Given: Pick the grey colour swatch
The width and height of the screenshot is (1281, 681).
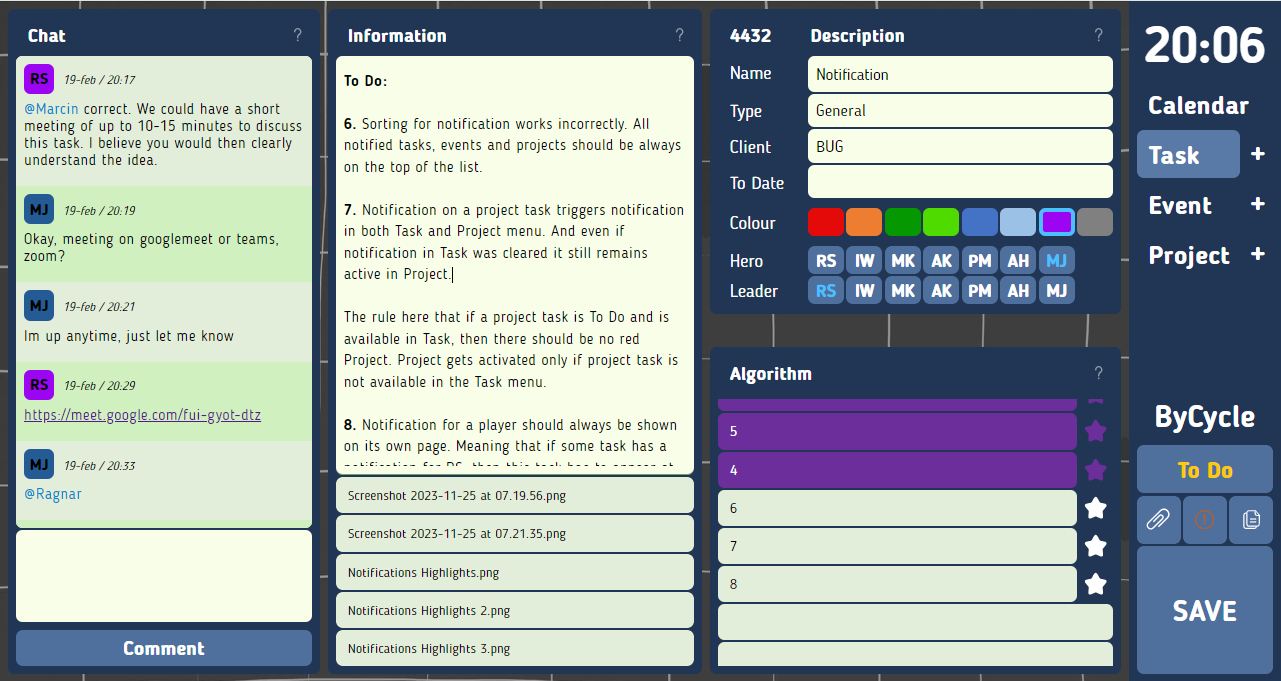Looking at the screenshot, I should tap(1095, 222).
